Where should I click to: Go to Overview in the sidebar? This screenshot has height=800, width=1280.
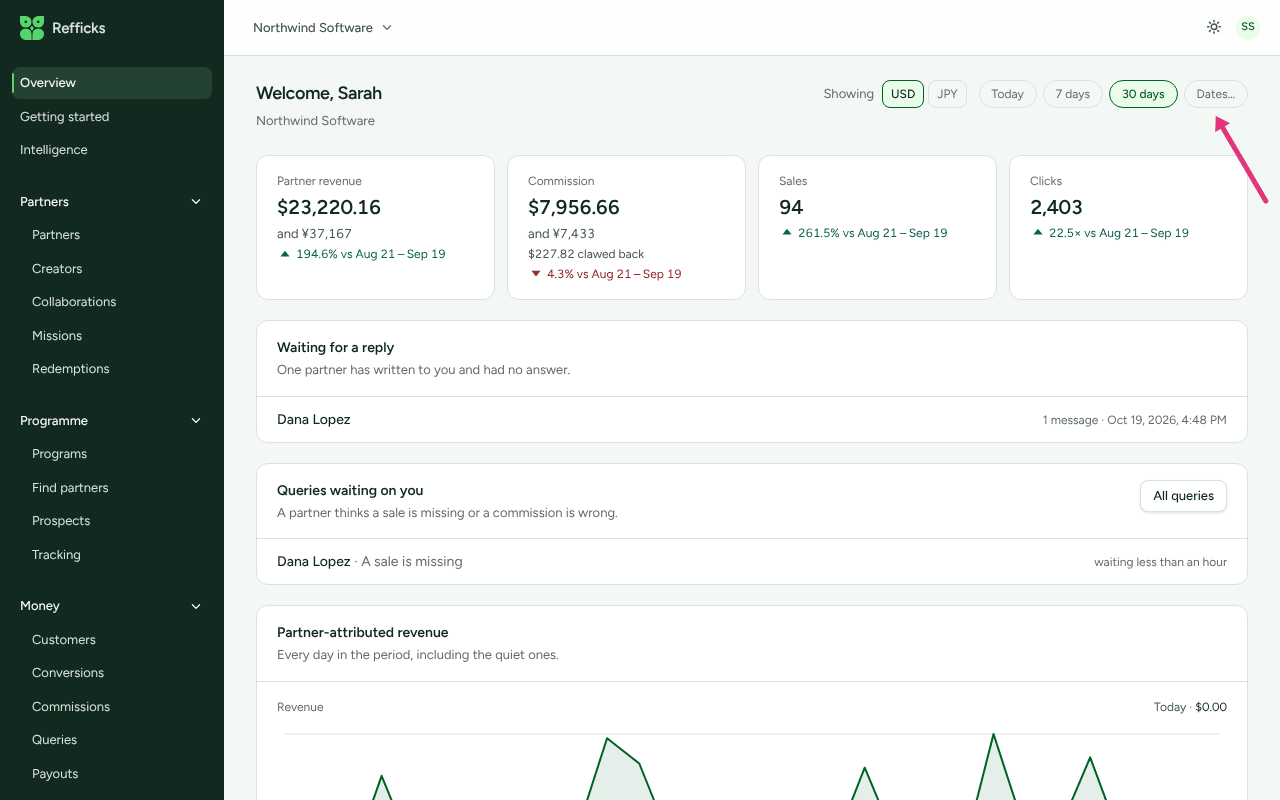point(112,83)
